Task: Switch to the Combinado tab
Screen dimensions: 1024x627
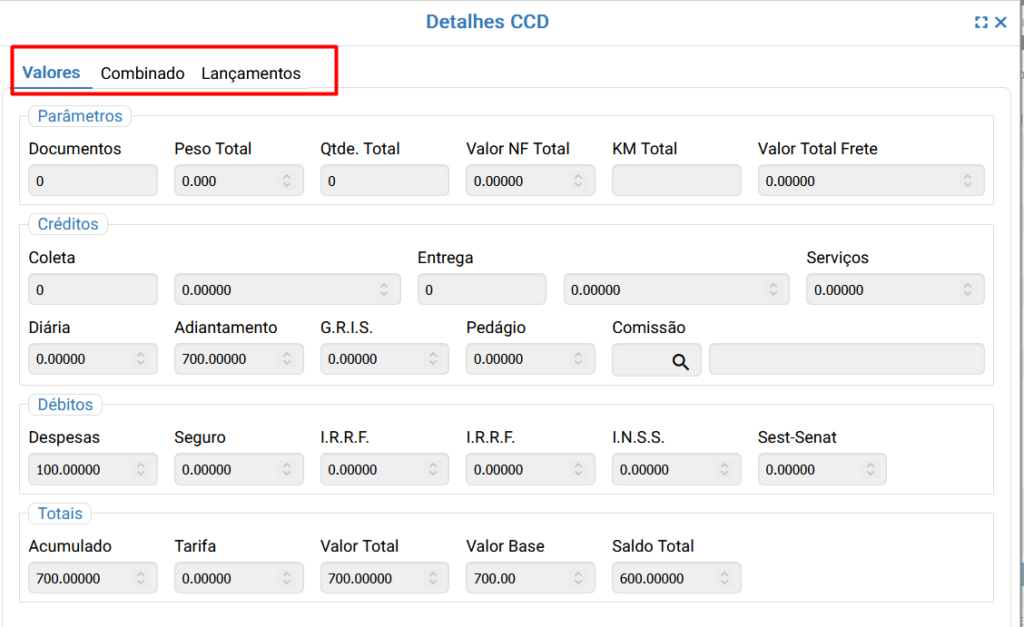Action: [x=143, y=73]
